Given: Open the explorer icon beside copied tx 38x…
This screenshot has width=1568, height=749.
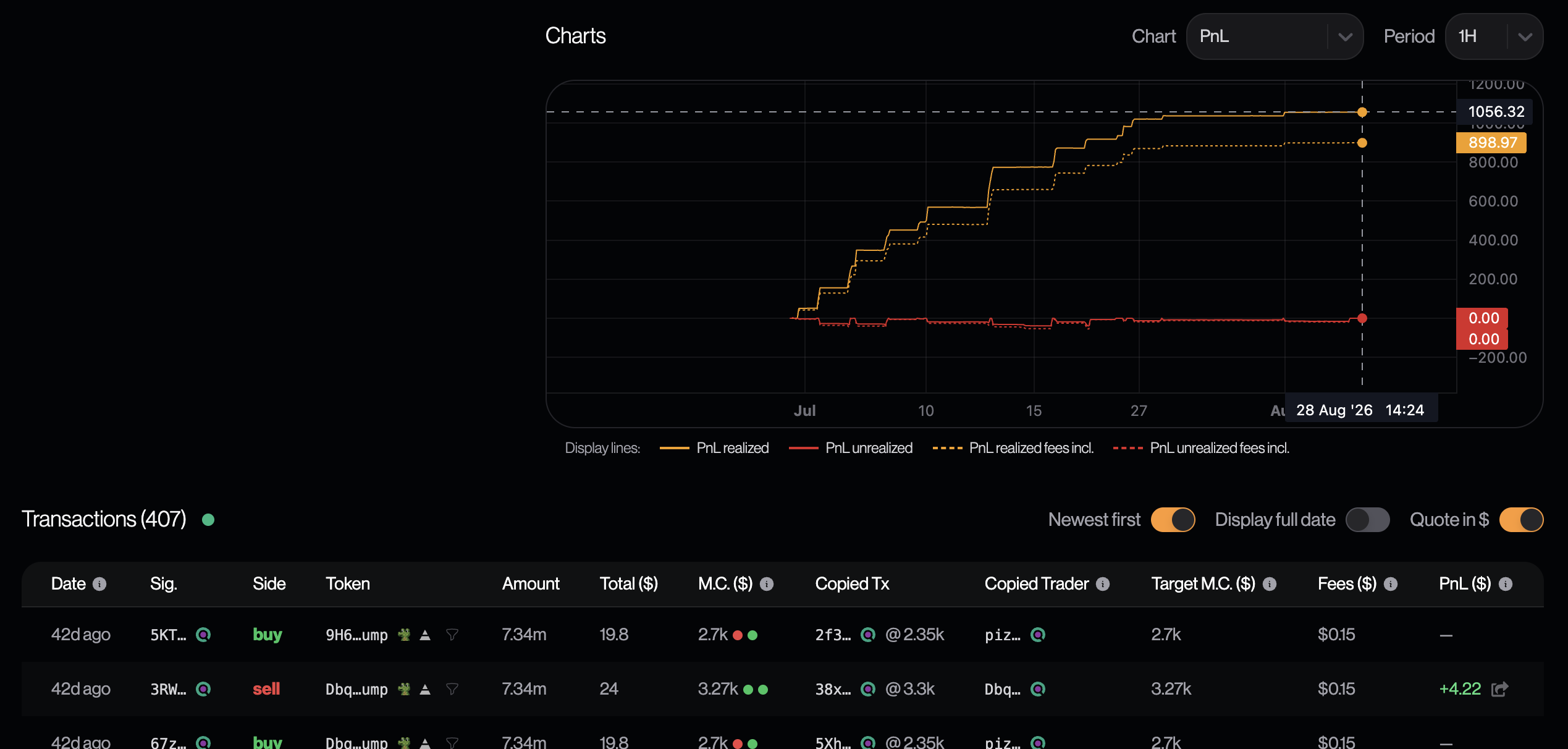Looking at the screenshot, I should coord(868,689).
